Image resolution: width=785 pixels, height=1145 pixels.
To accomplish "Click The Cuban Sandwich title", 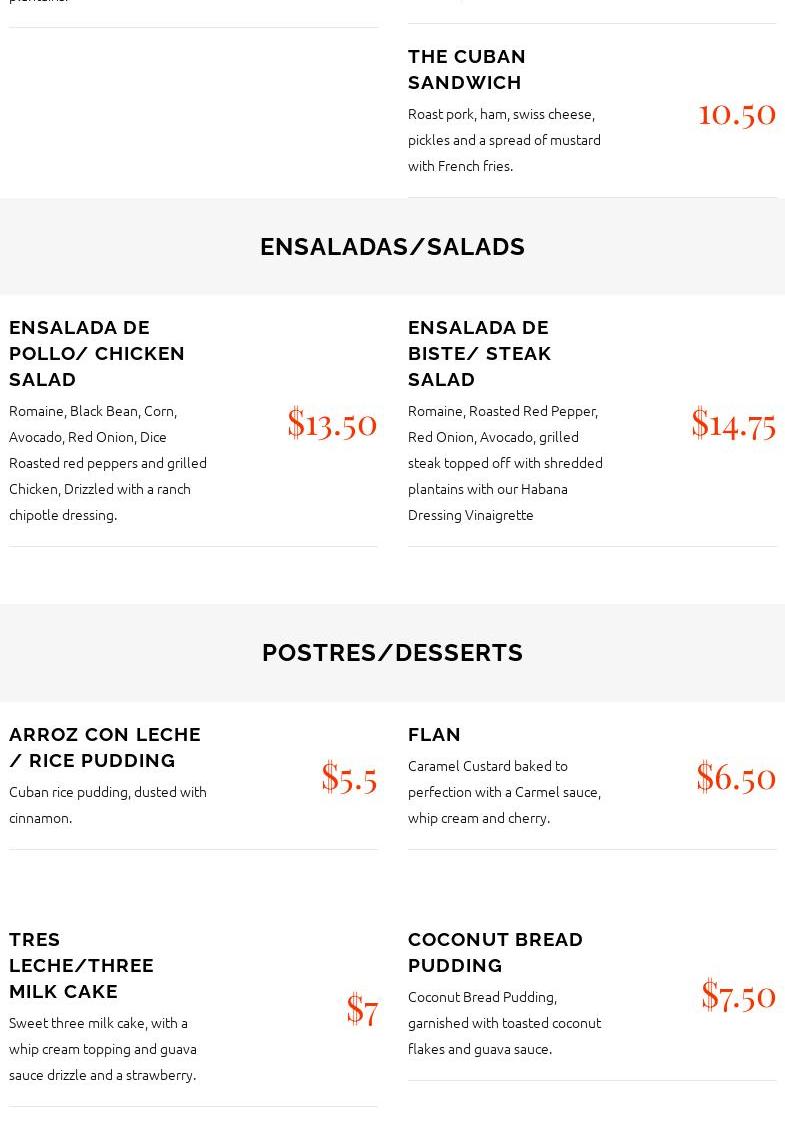I will [x=467, y=69].
